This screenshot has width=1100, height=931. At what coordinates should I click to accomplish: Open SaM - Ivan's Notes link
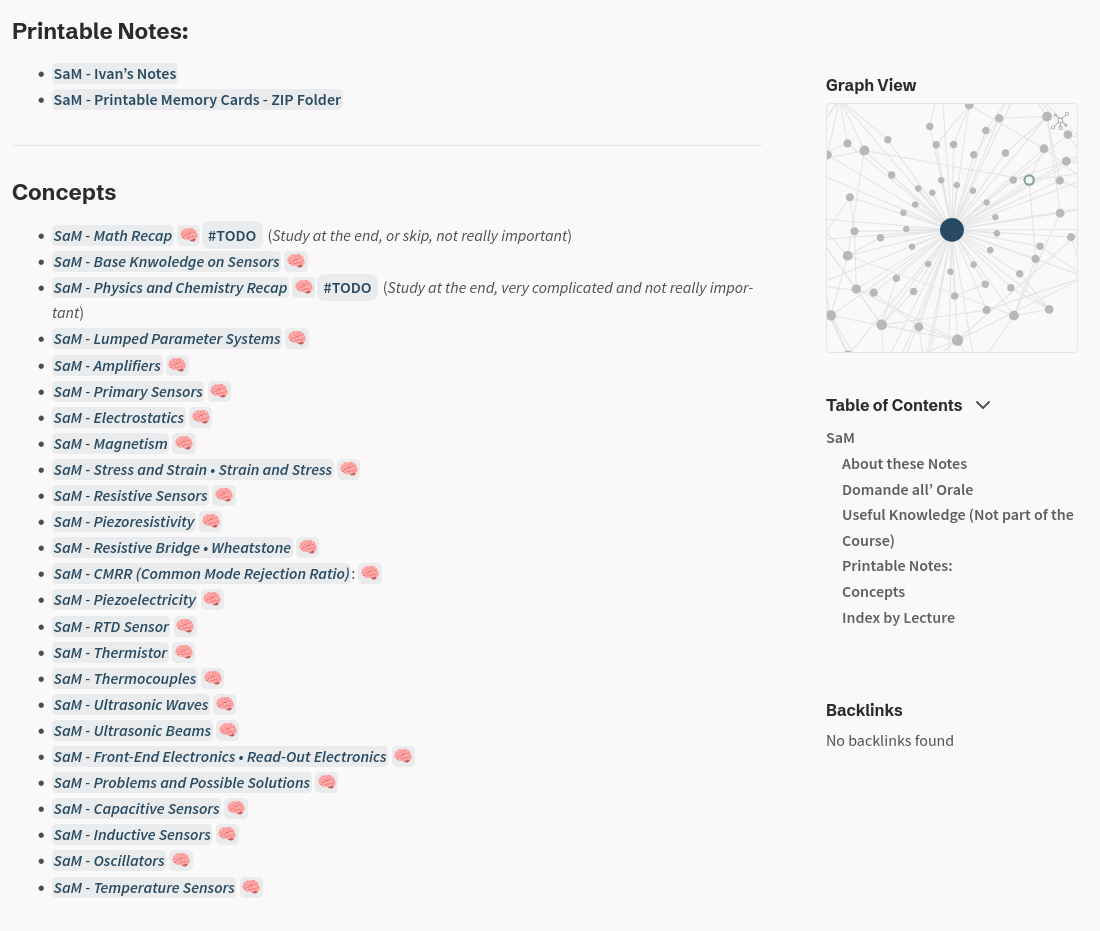[115, 74]
